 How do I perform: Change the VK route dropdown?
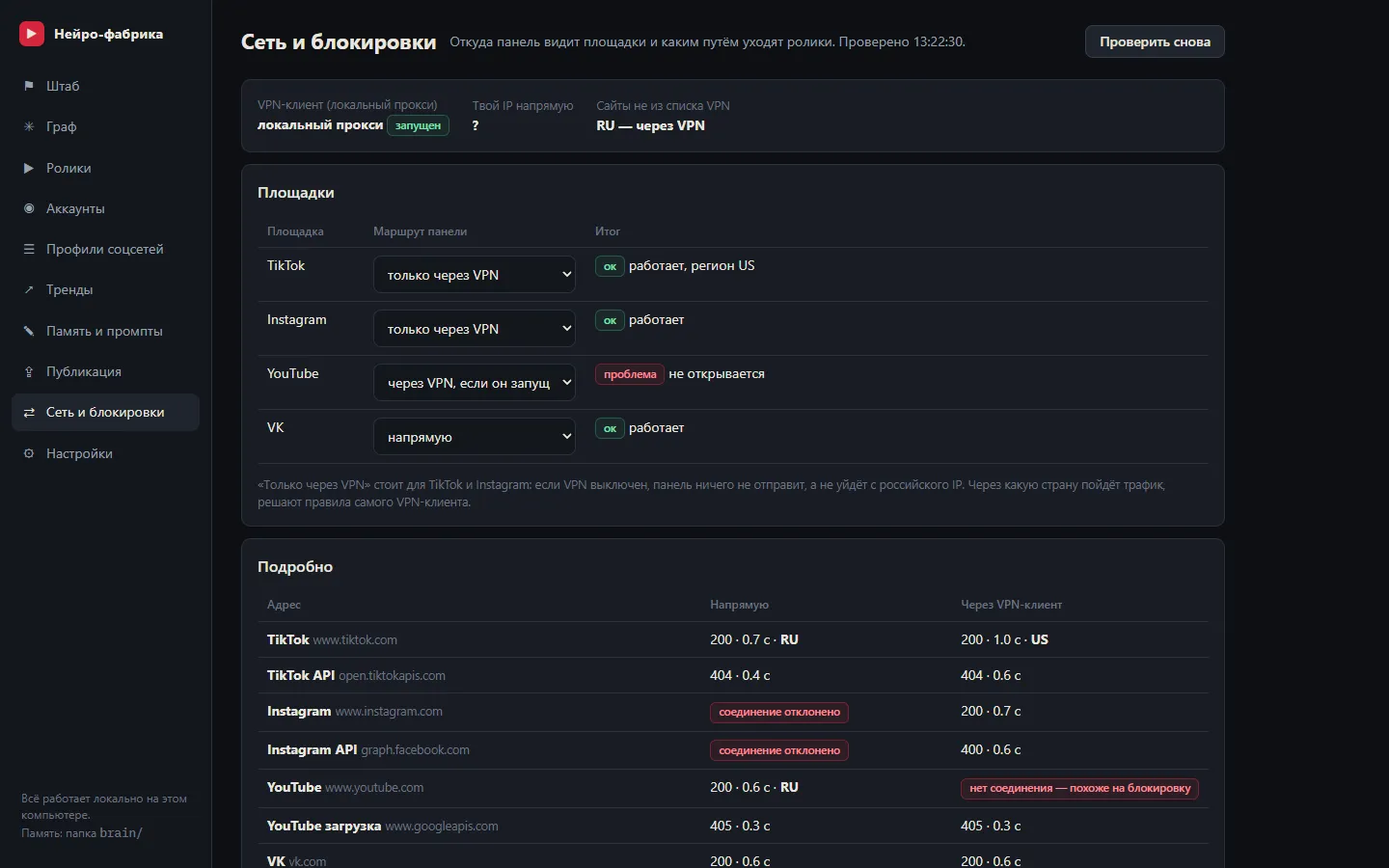tap(475, 437)
